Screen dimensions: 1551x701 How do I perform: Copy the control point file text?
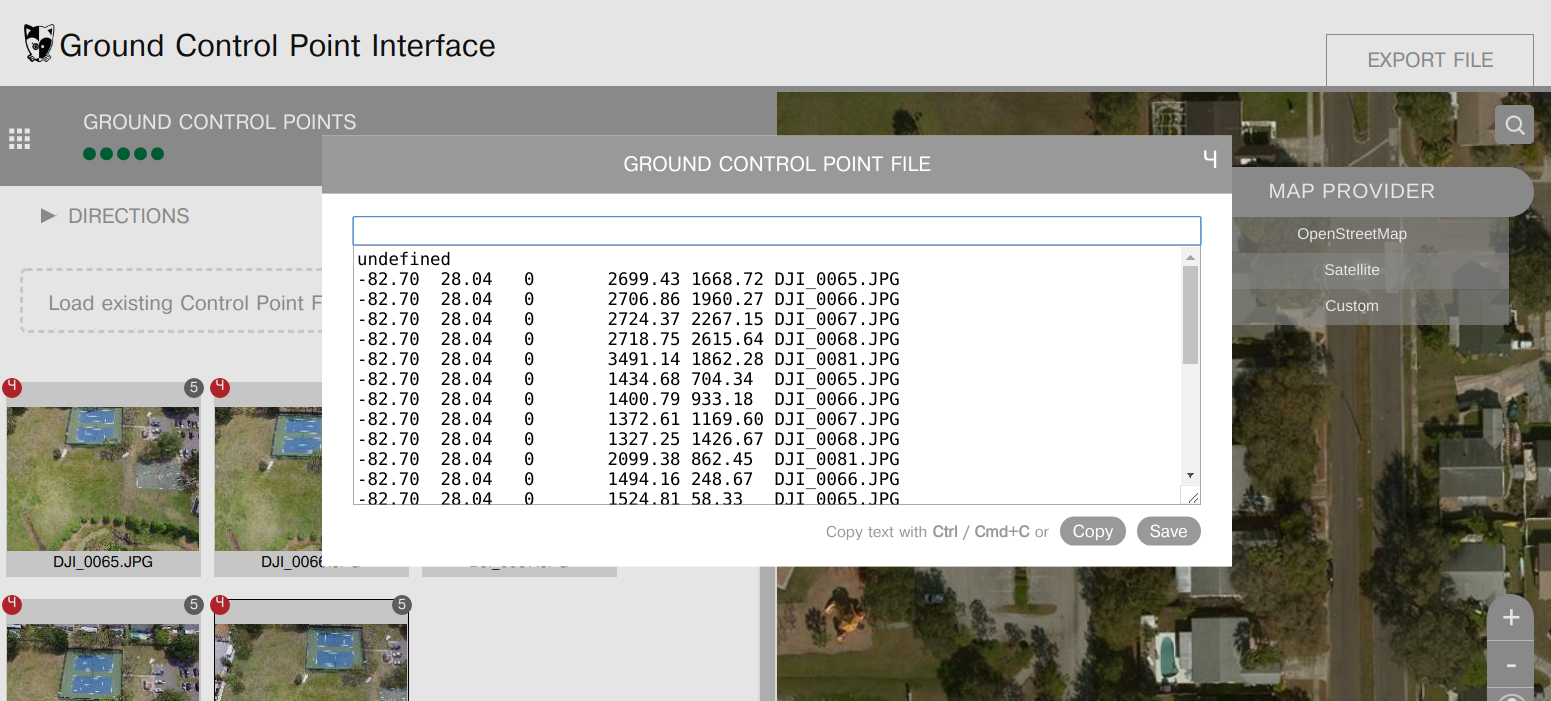[x=1092, y=531]
